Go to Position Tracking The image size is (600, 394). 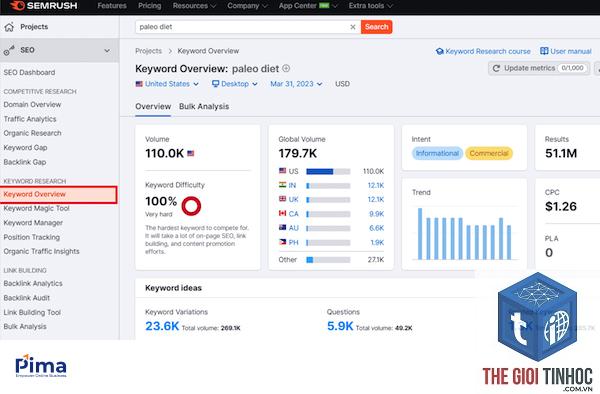click(32, 237)
